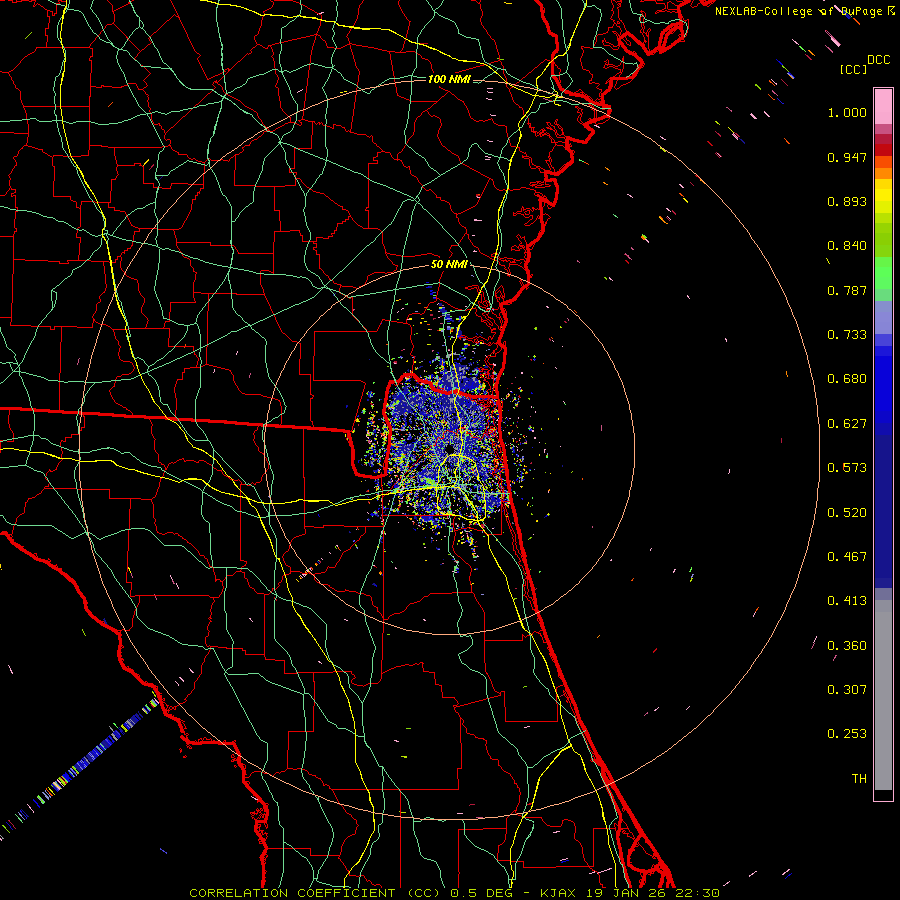Select the 0.520 scale value
Screen dimensions: 900x900
click(847, 513)
